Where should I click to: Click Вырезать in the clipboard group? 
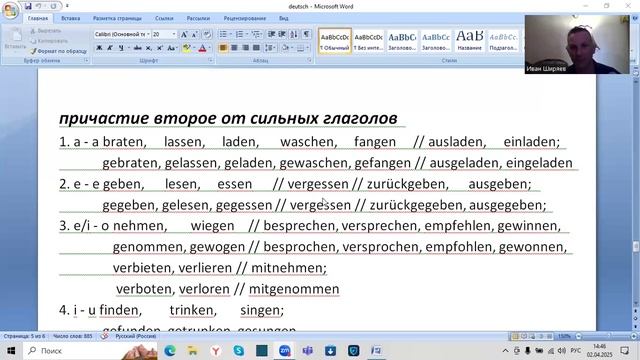[x=46, y=31]
